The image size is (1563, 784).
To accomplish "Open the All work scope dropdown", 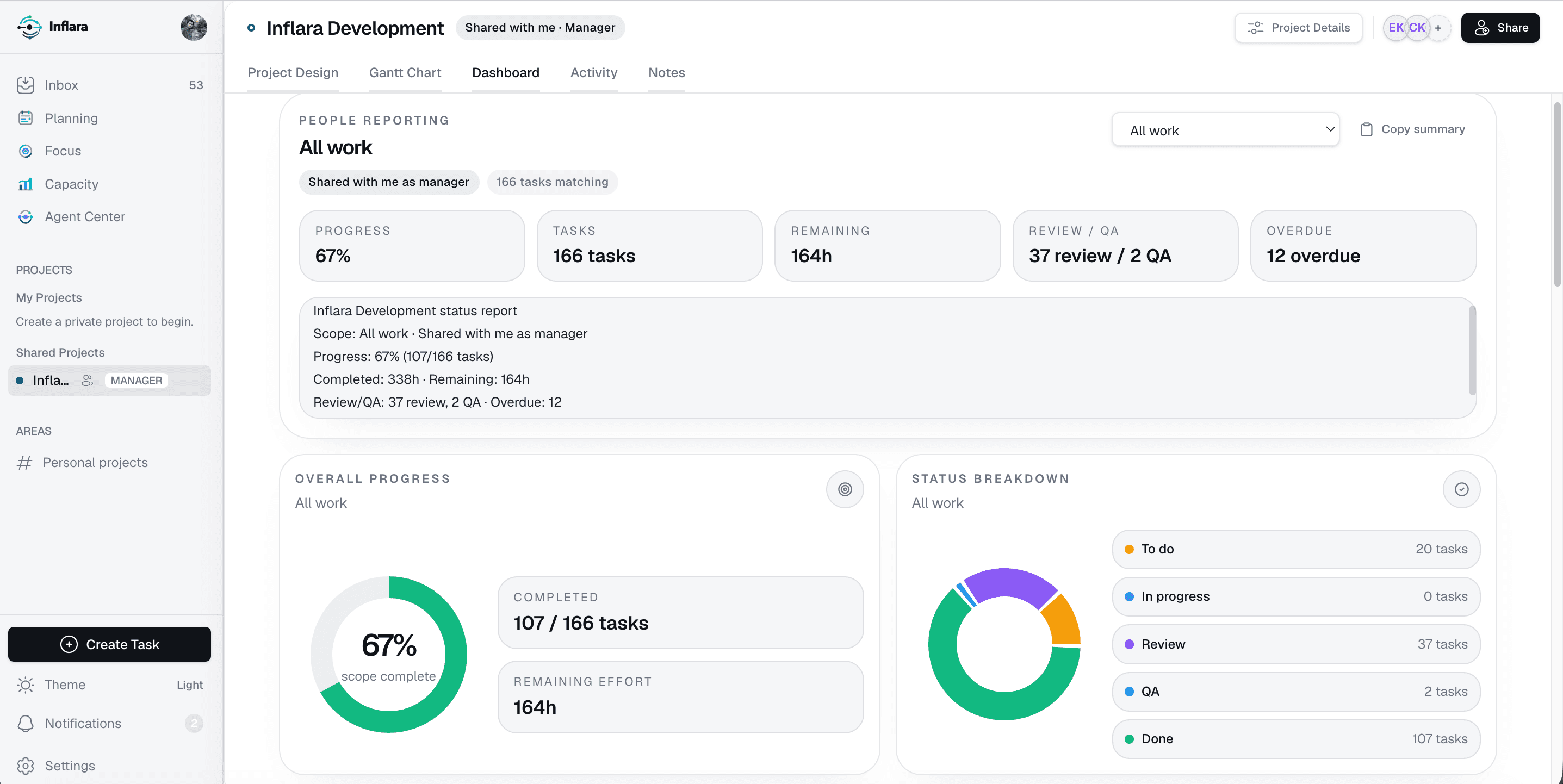I will tap(1225, 130).
